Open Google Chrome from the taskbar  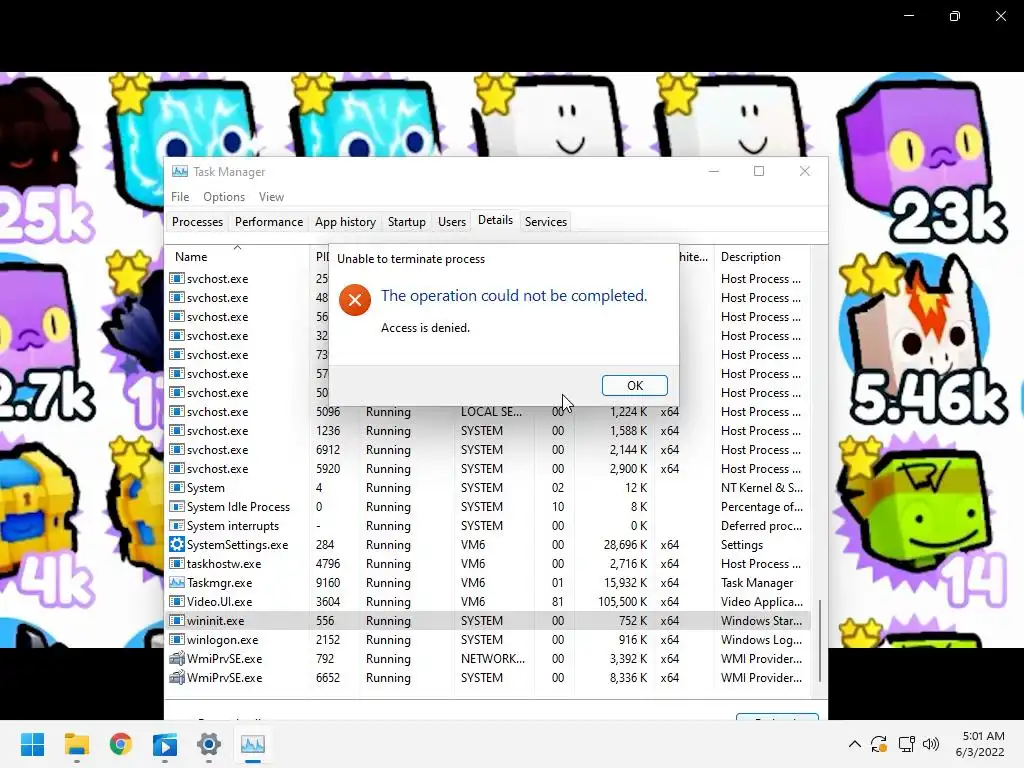click(x=121, y=744)
